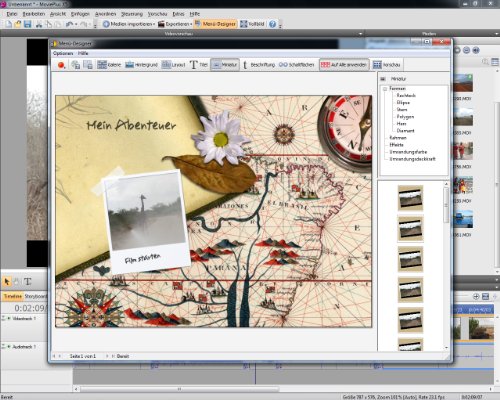Open the Optionen menu in Menü-Designer
The image size is (500, 400).
[63, 53]
